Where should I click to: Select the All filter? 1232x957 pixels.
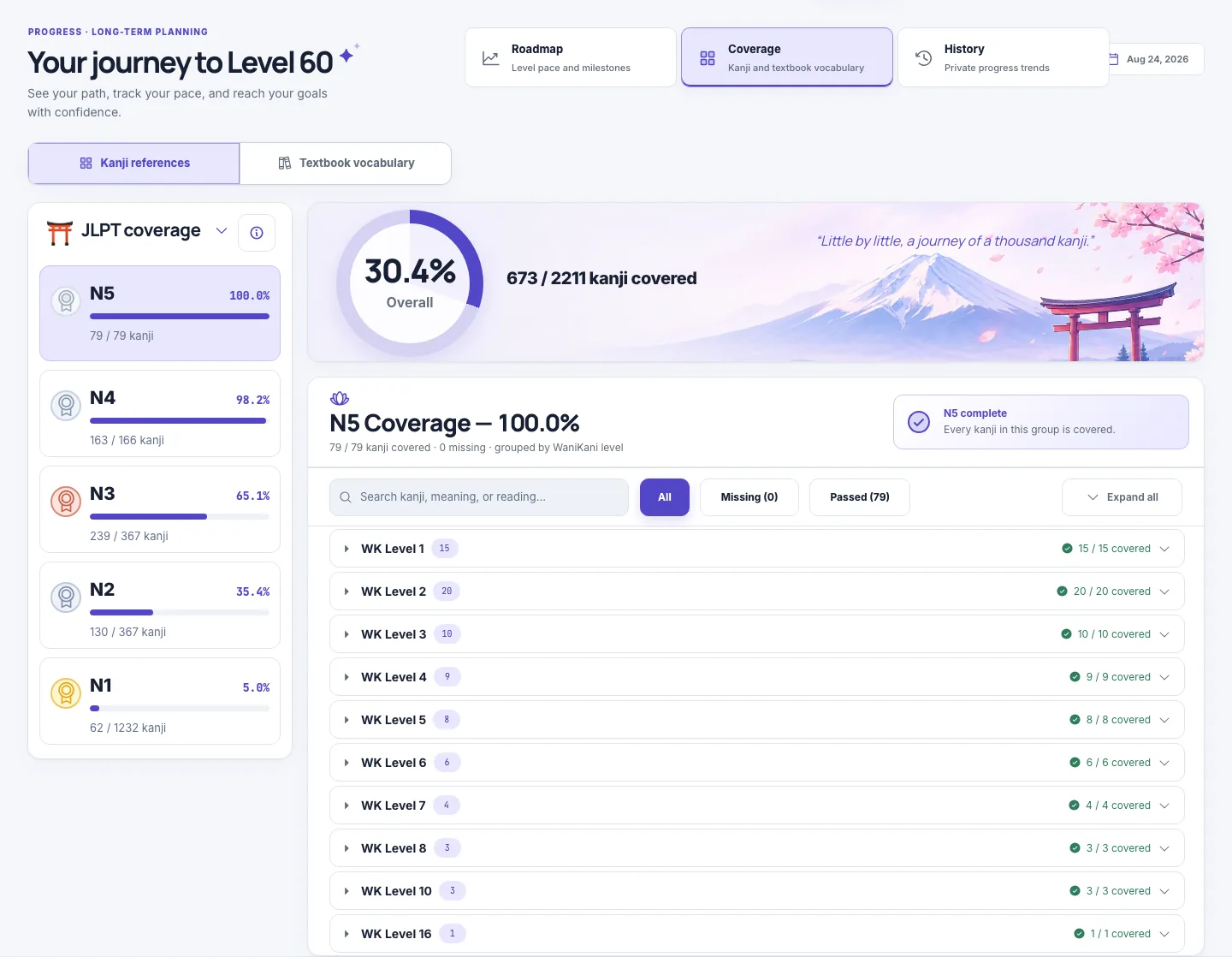tap(665, 497)
